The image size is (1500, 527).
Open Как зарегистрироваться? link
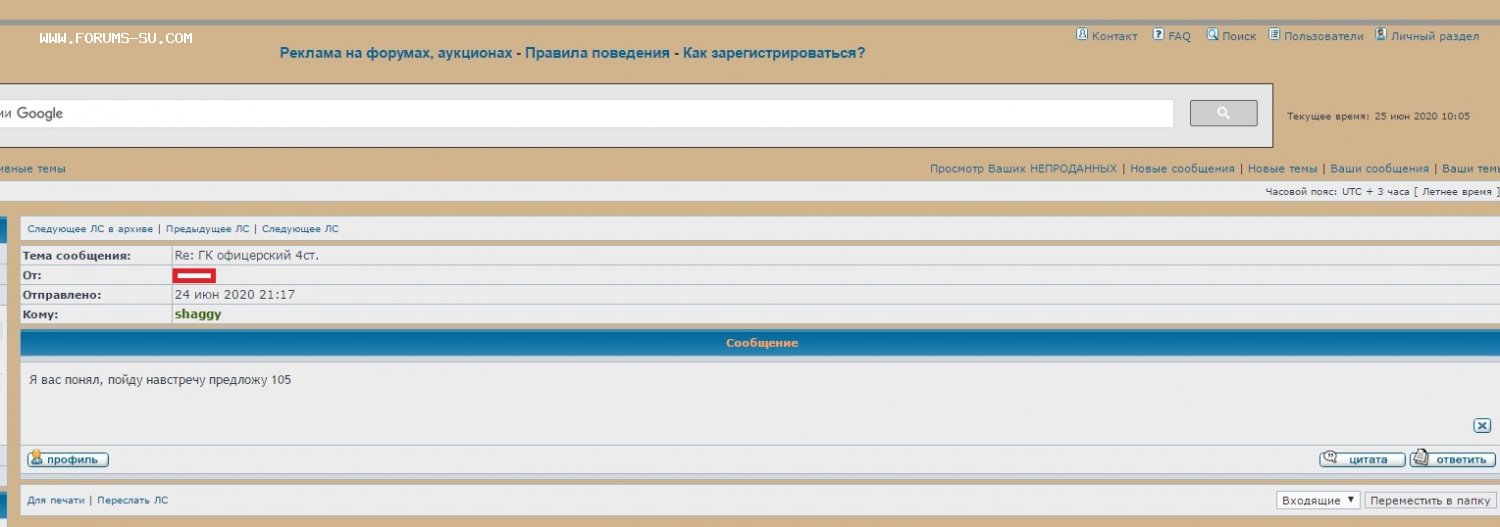click(x=773, y=53)
